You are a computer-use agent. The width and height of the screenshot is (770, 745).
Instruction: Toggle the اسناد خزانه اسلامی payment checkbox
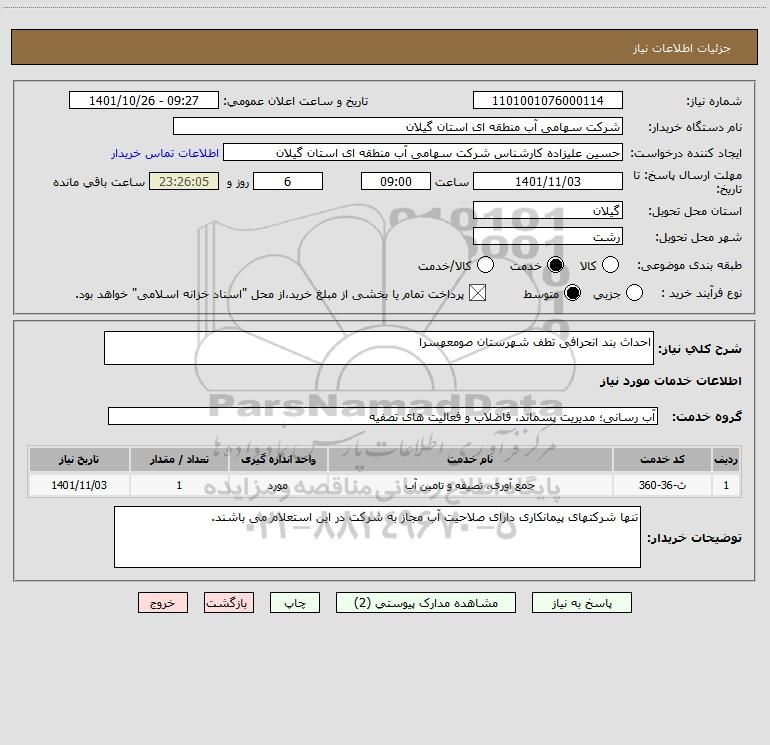coord(477,293)
